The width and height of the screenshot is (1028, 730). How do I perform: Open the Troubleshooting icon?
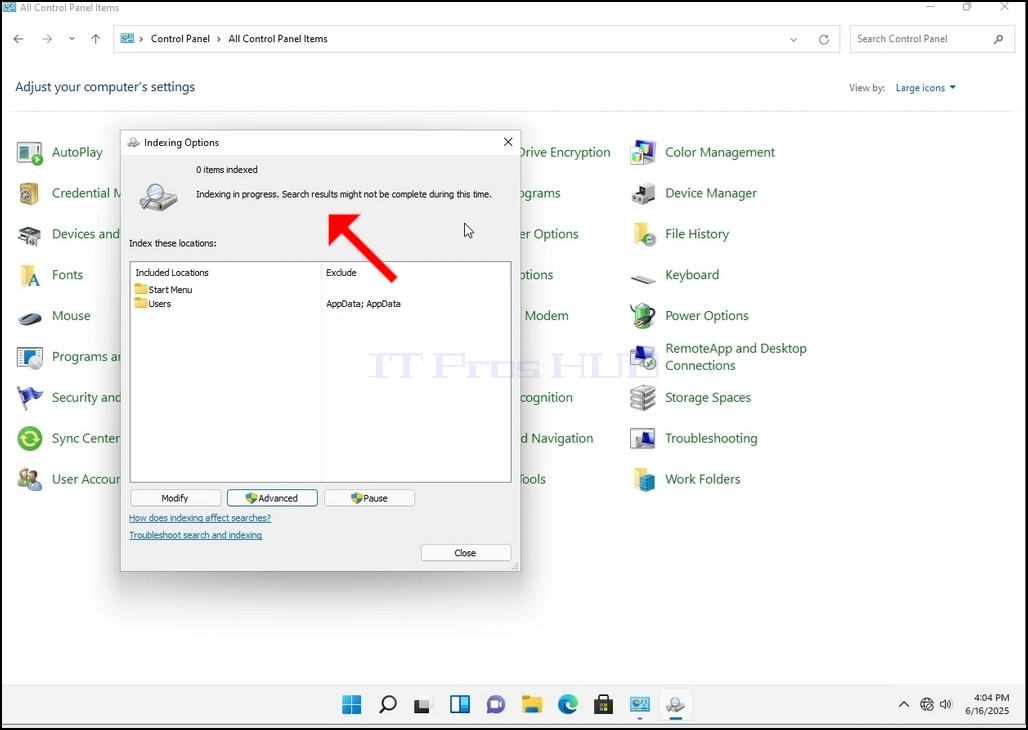click(643, 438)
